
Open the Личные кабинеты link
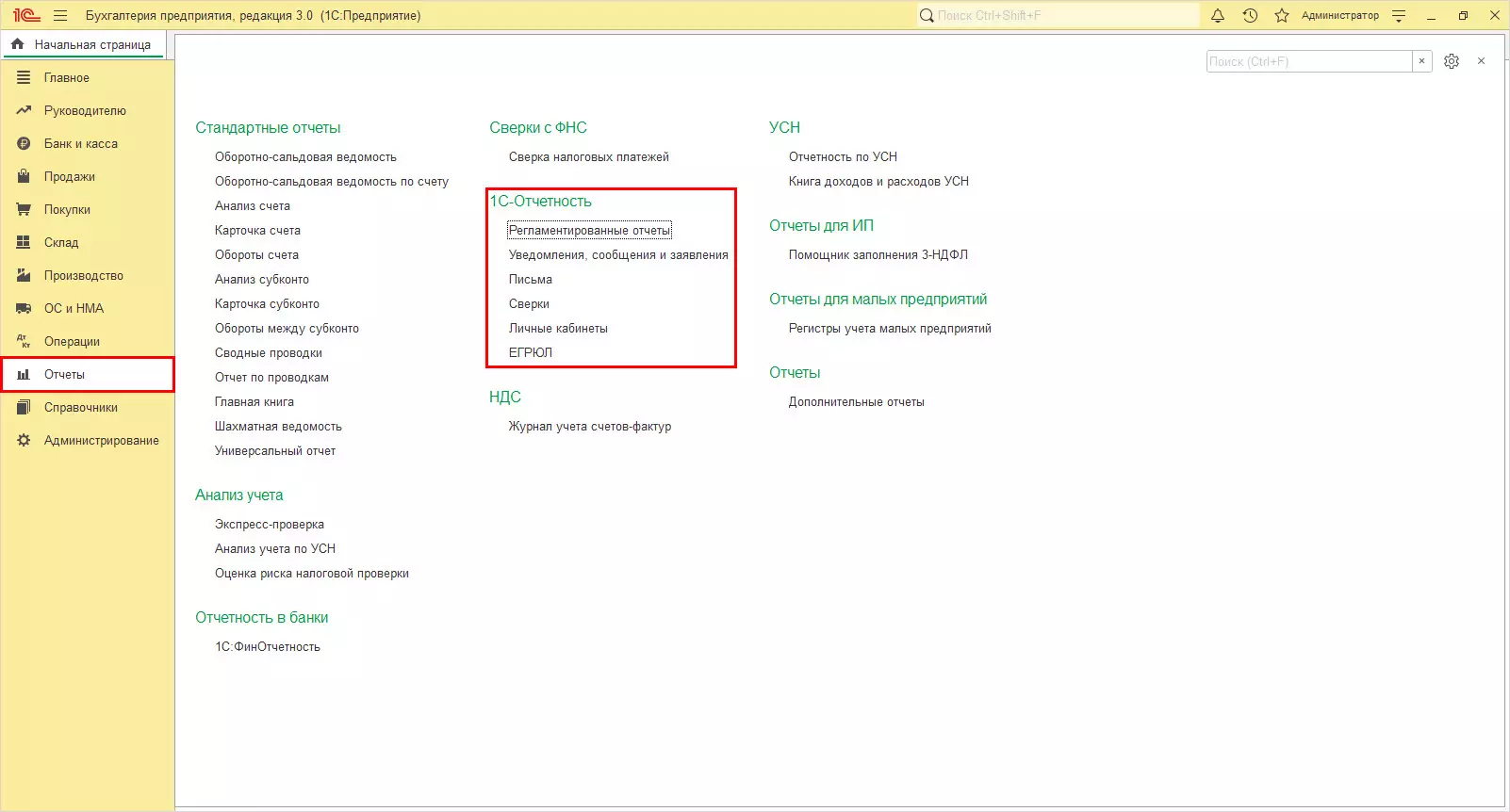(x=558, y=329)
